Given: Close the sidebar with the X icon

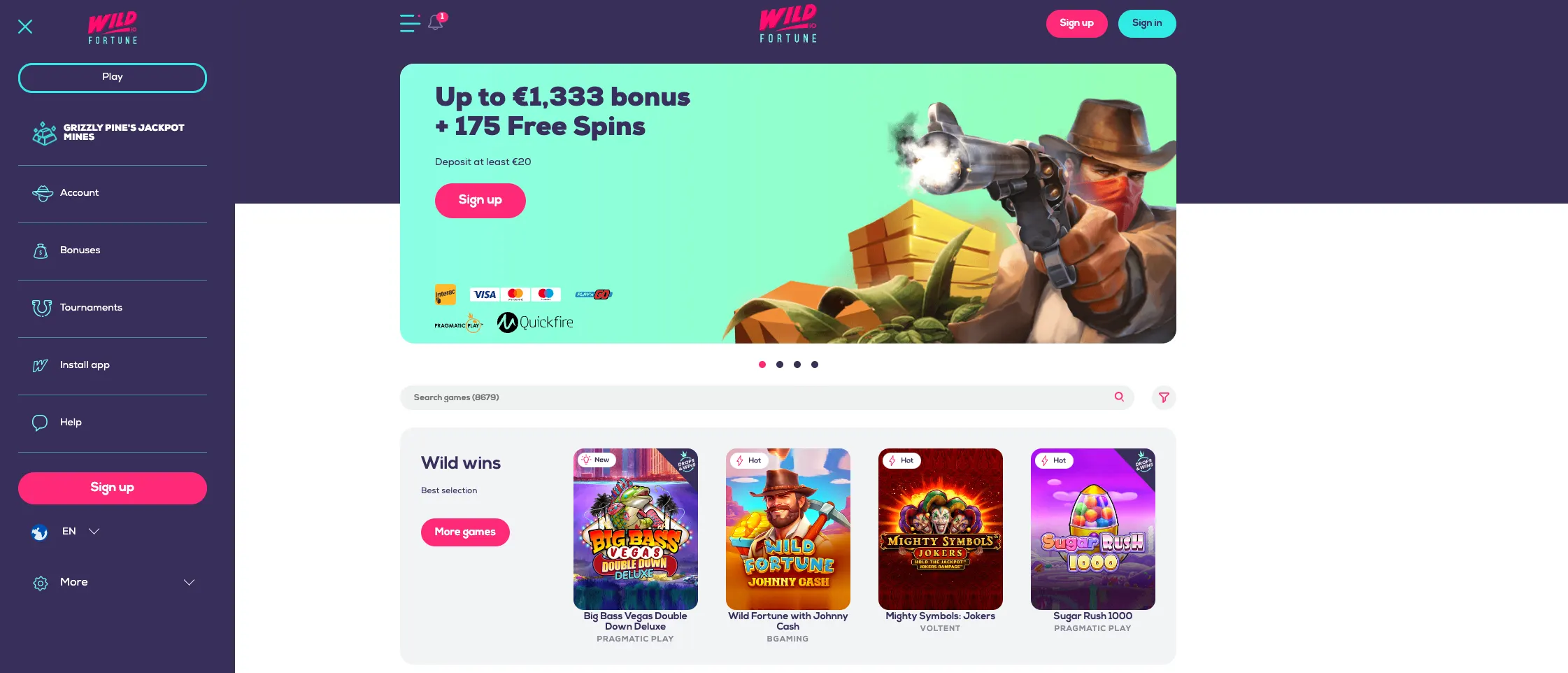Looking at the screenshot, I should (x=25, y=27).
